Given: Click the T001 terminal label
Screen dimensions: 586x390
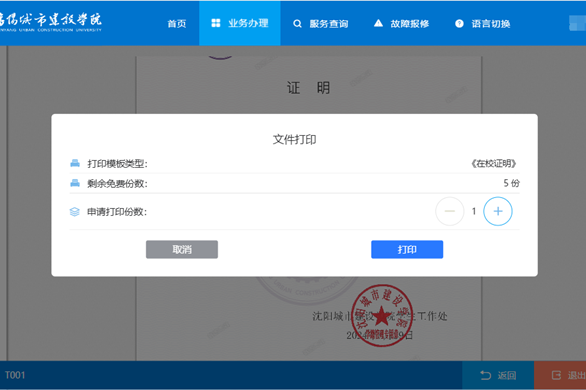Looking at the screenshot, I should click(x=15, y=375).
